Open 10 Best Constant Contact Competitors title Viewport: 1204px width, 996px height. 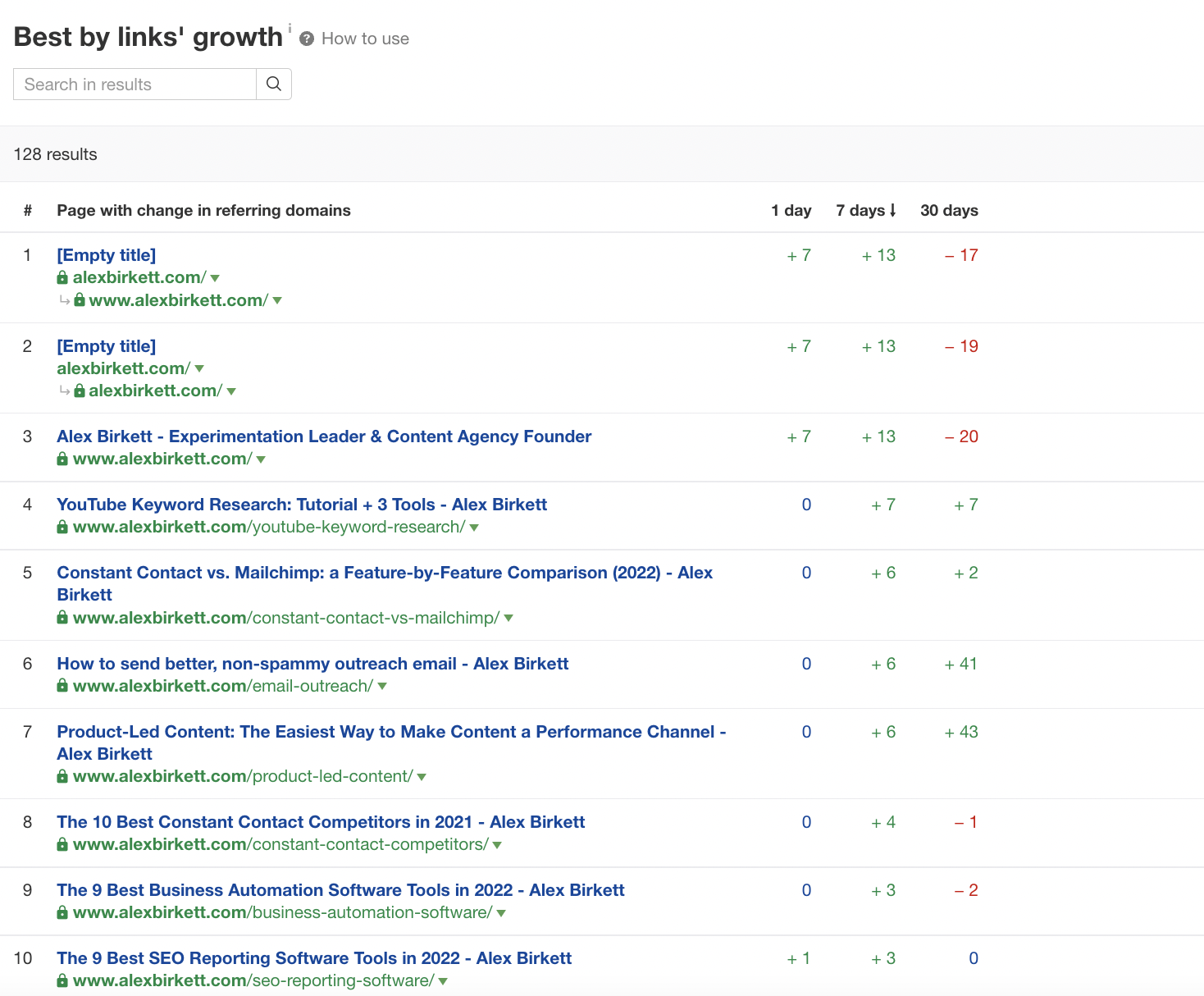click(x=321, y=822)
